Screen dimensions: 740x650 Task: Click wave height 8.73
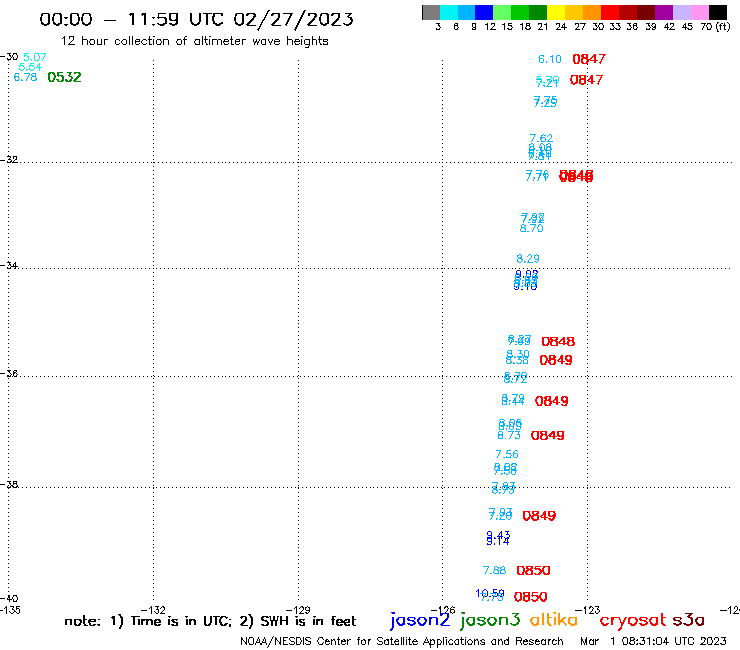tap(509, 435)
